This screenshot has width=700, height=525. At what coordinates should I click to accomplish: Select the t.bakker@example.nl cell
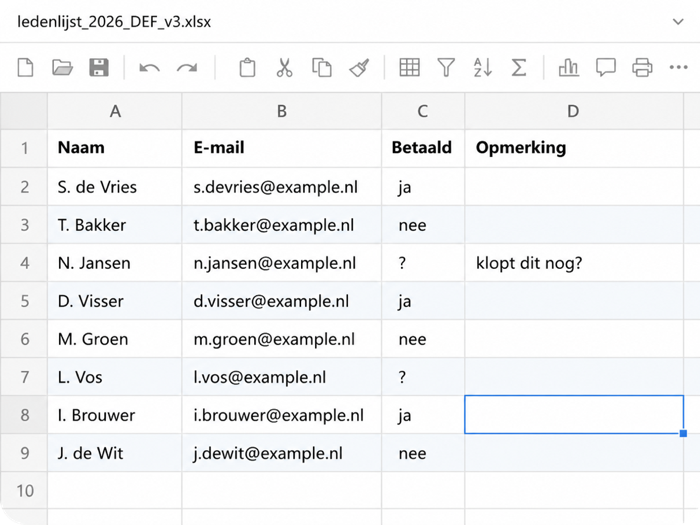click(282, 225)
